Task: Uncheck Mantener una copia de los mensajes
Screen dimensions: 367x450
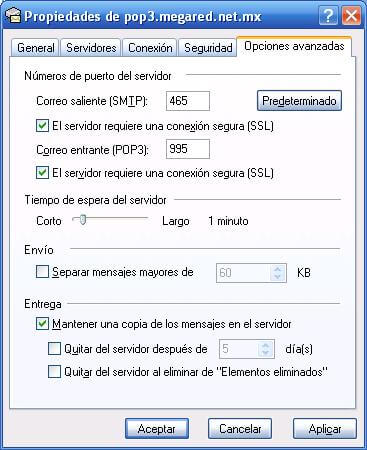Action: coord(42,324)
